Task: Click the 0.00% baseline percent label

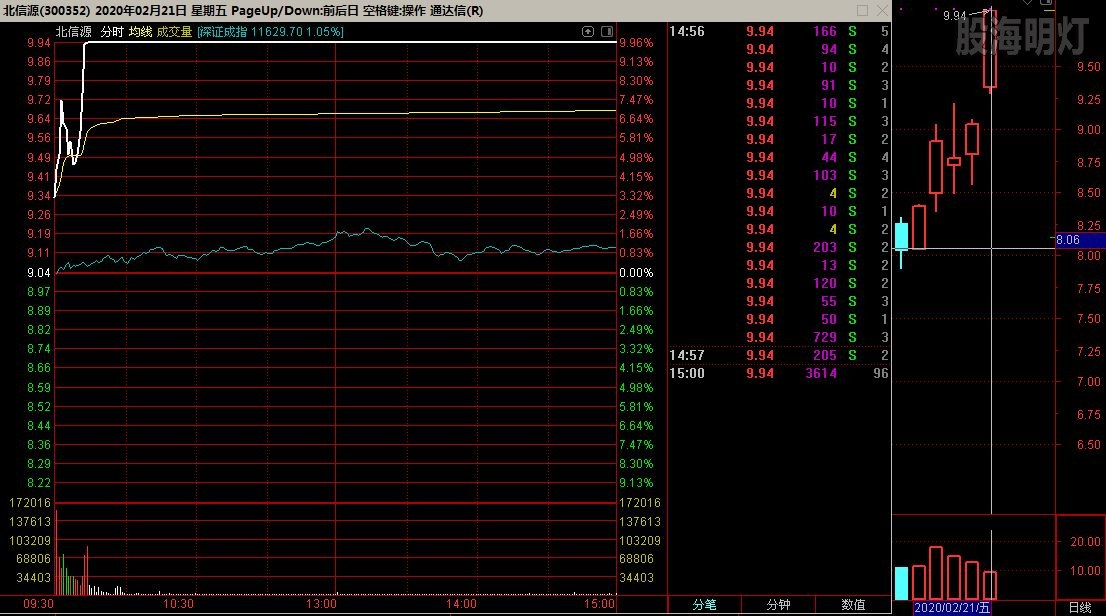Action: coord(636,273)
